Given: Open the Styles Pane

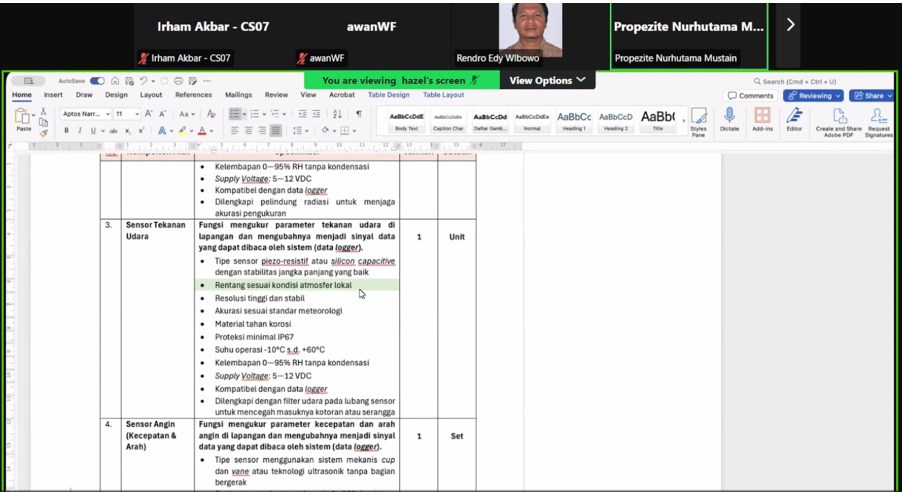Looking at the screenshot, I should pyautogui.click(x=698, y=121).
